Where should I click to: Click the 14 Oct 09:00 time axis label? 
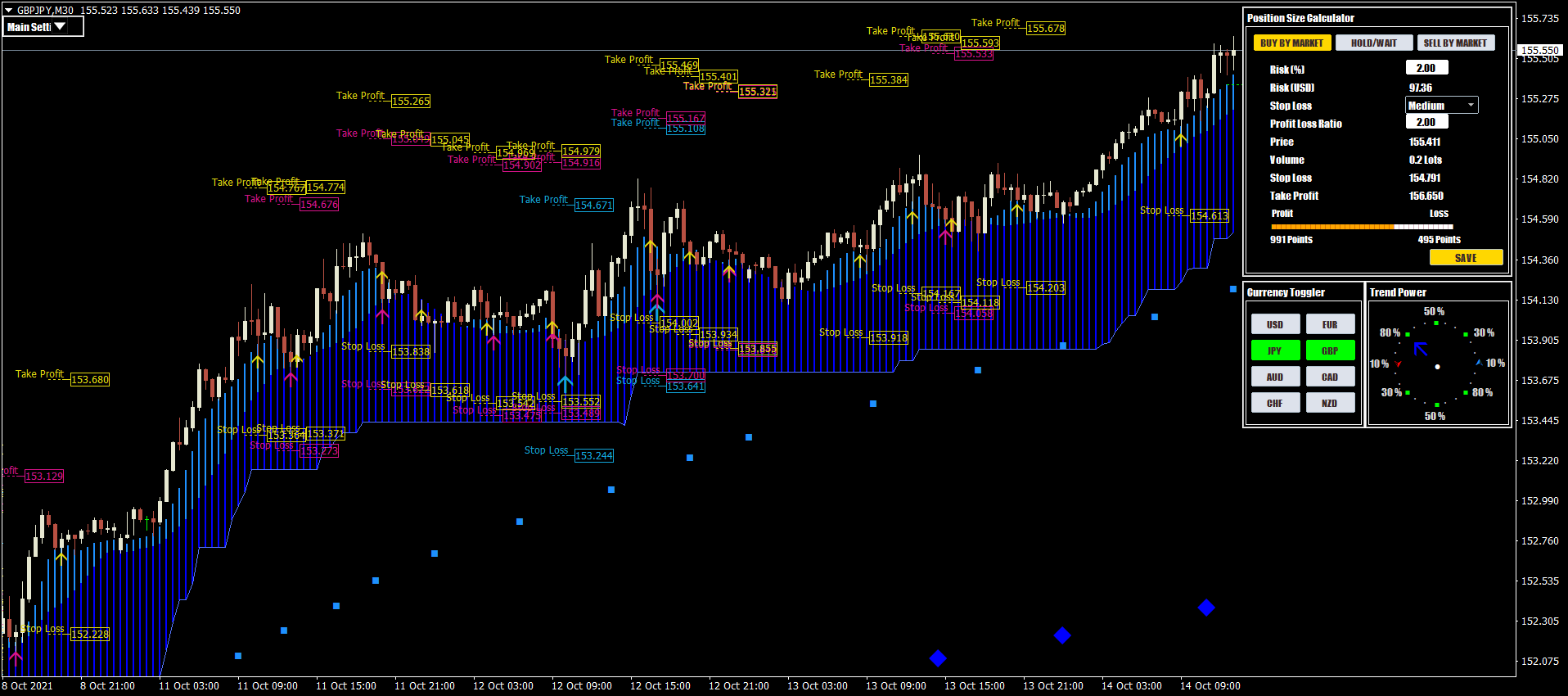pos(1210,686)
